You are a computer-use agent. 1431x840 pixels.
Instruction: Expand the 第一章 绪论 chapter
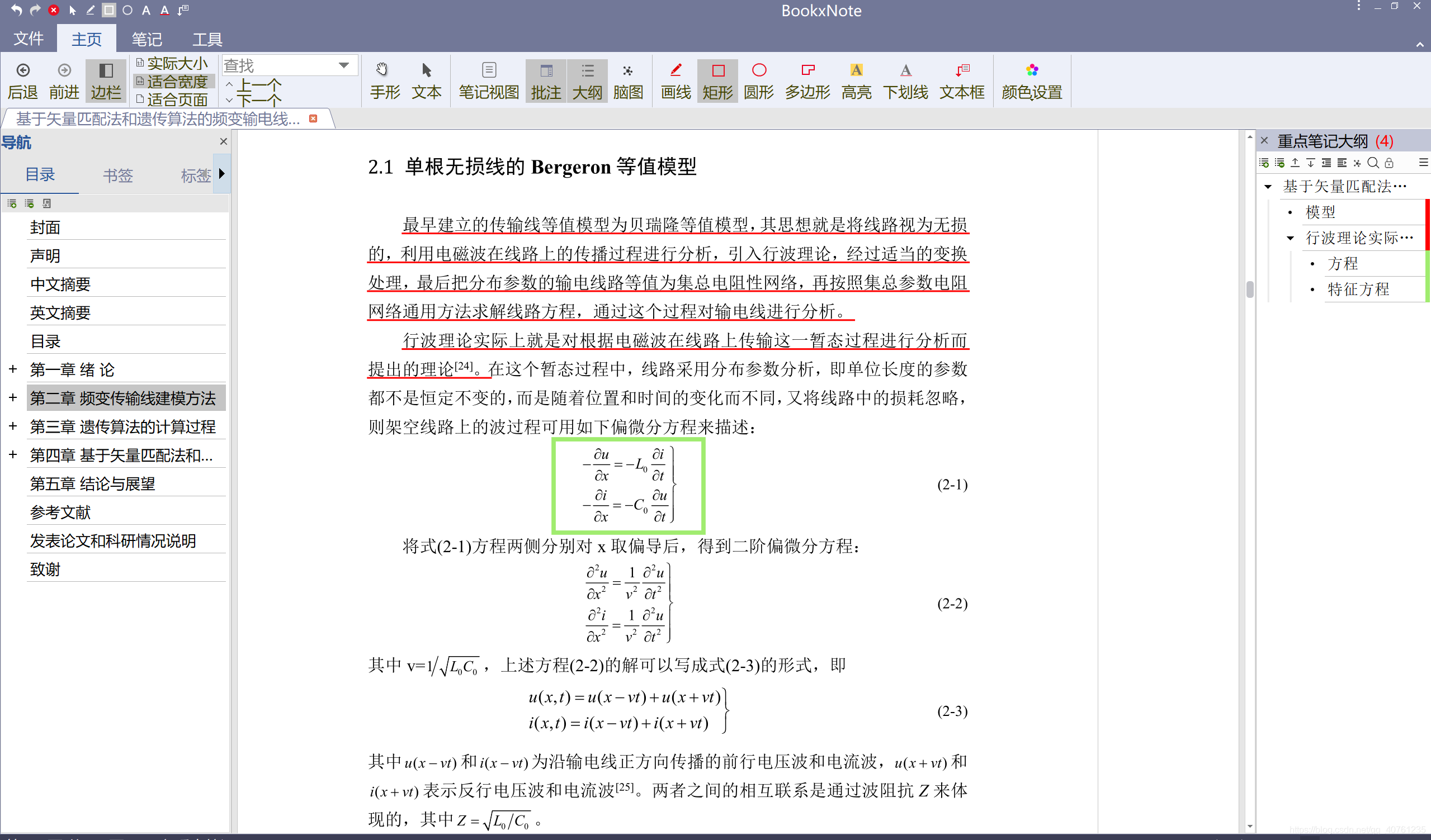pyautogui.click(x=12, y=369)
